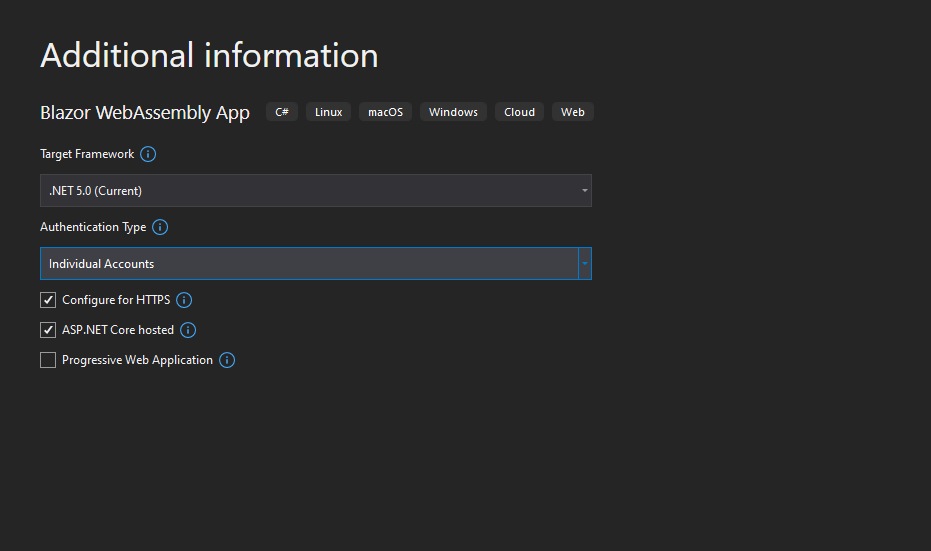
Task: Click the Cloud project type tag
Action: (520, 112)
